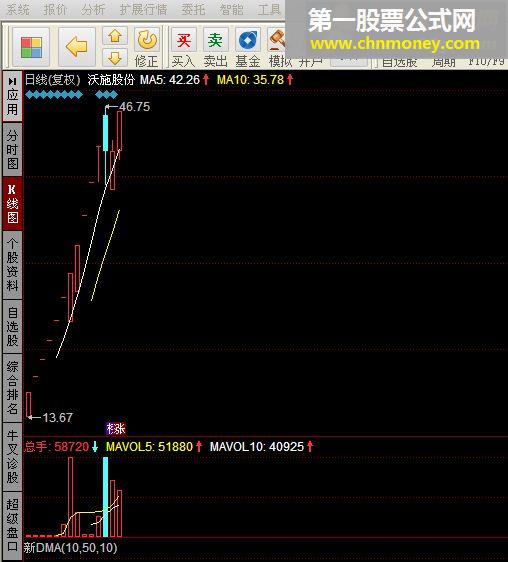This screenshot has height=562, width=508.
Task: Open the 综合排名 sidebar tab
Action: click(13, 388)
